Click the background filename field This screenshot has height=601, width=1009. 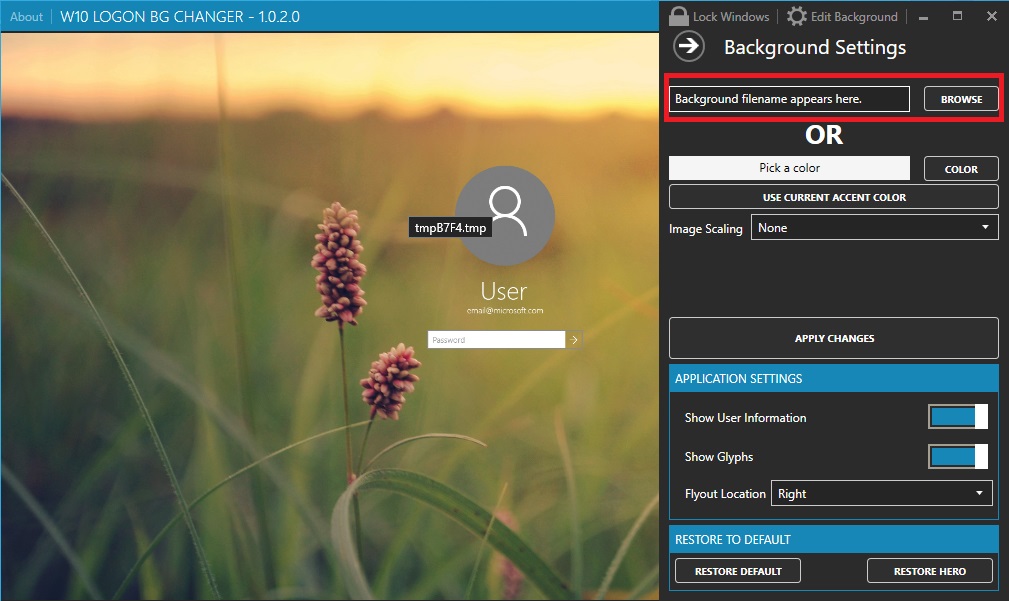coord(789,99)
